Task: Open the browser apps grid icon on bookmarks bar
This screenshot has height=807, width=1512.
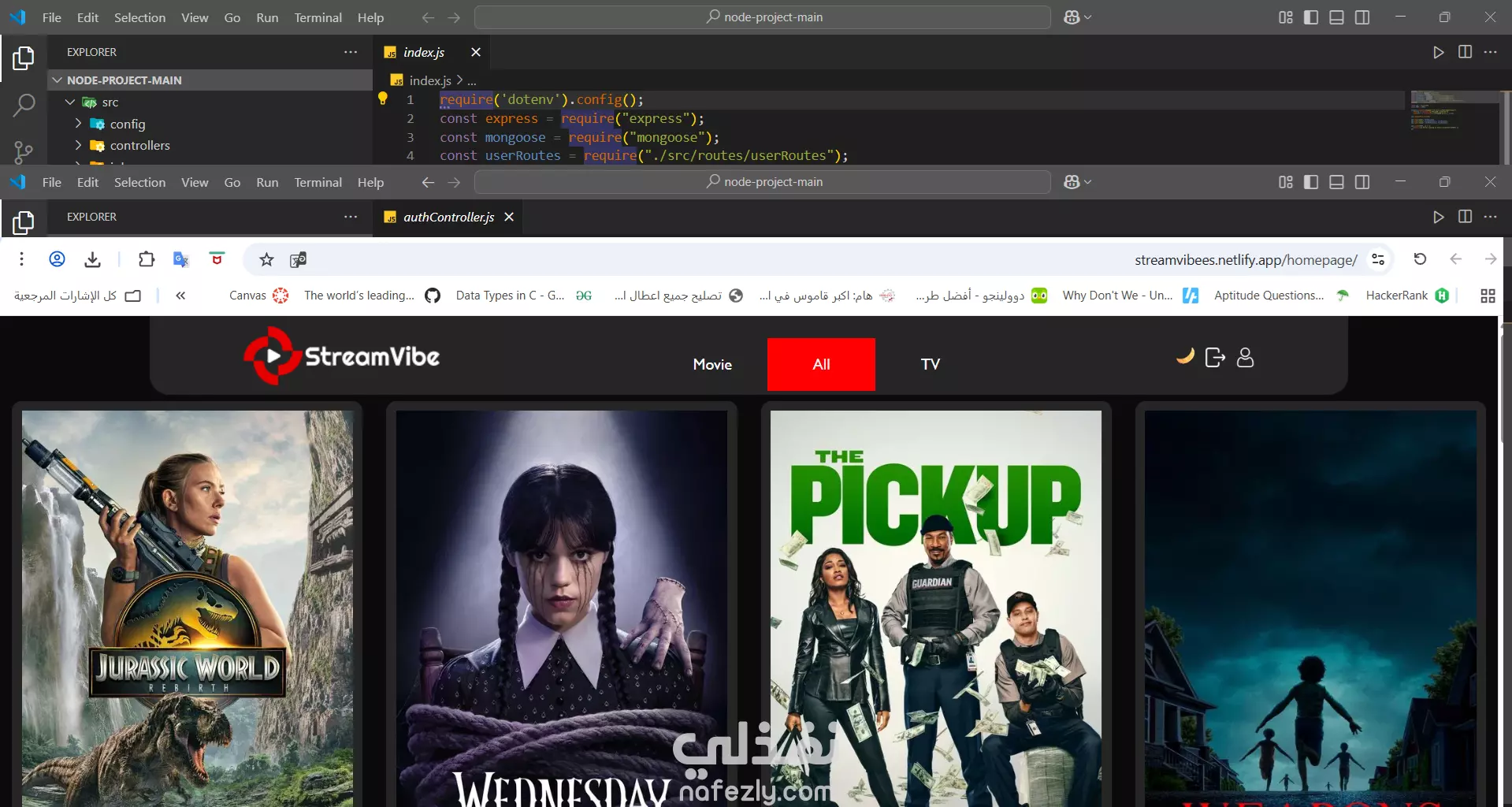Action: [x=1488, y=296]
